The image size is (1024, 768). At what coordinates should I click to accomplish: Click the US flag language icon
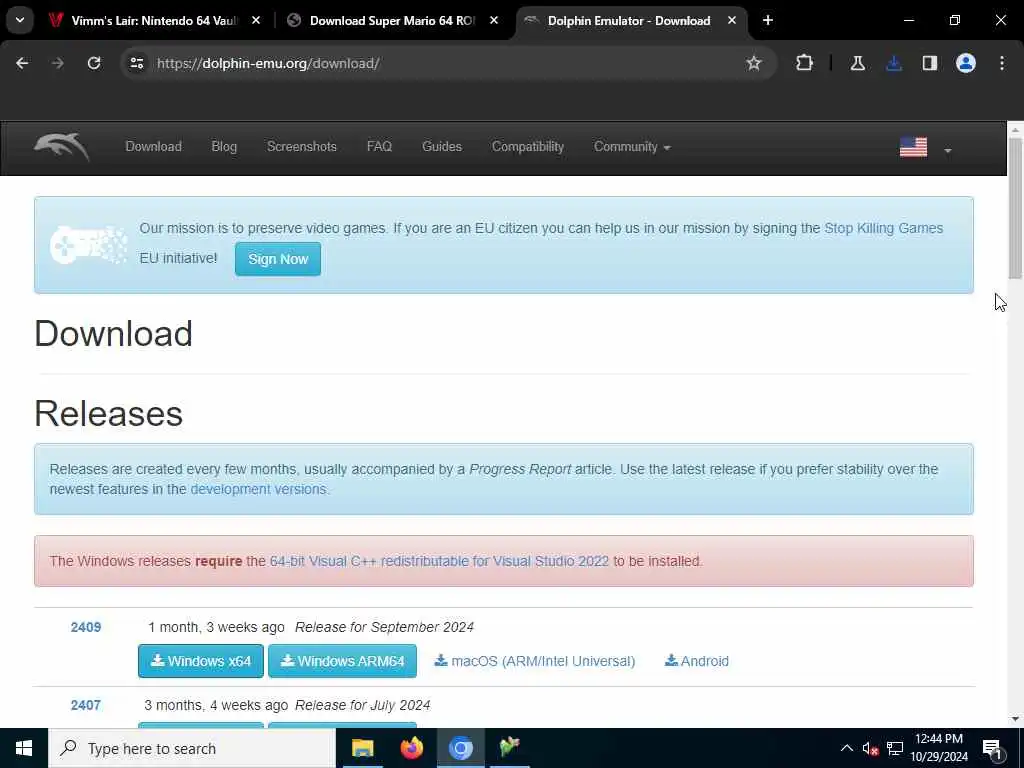(914, 148)
